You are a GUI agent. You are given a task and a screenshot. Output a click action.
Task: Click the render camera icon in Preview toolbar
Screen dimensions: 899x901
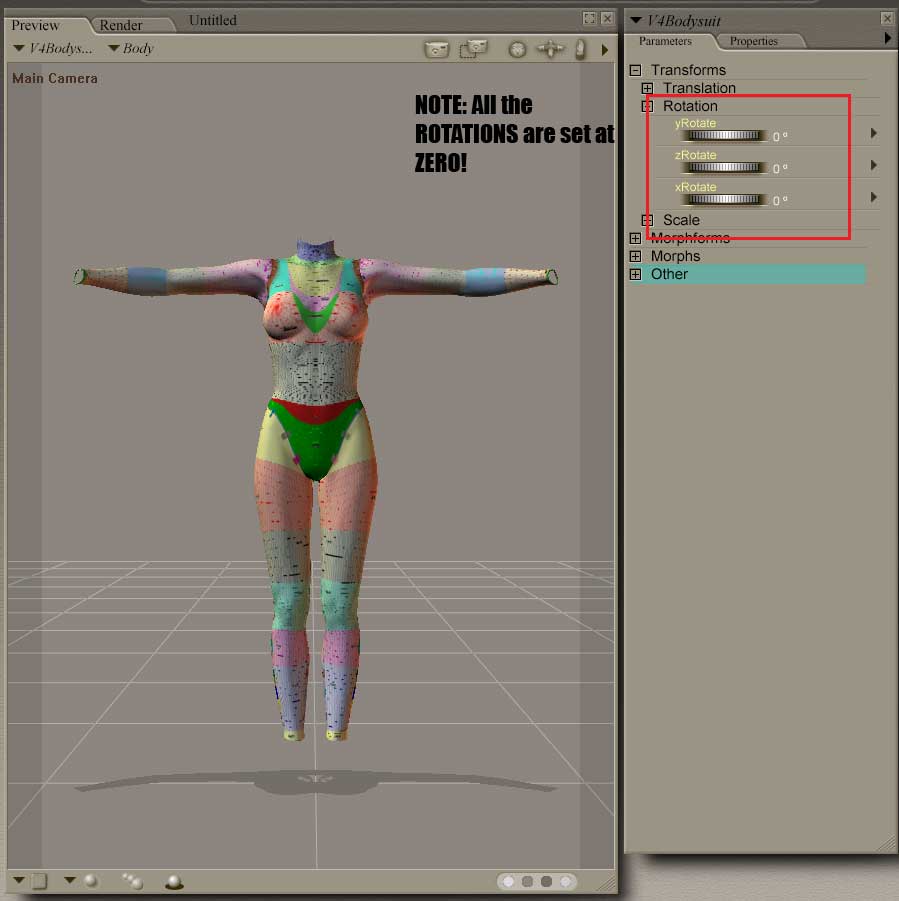[x=435, y=48]
